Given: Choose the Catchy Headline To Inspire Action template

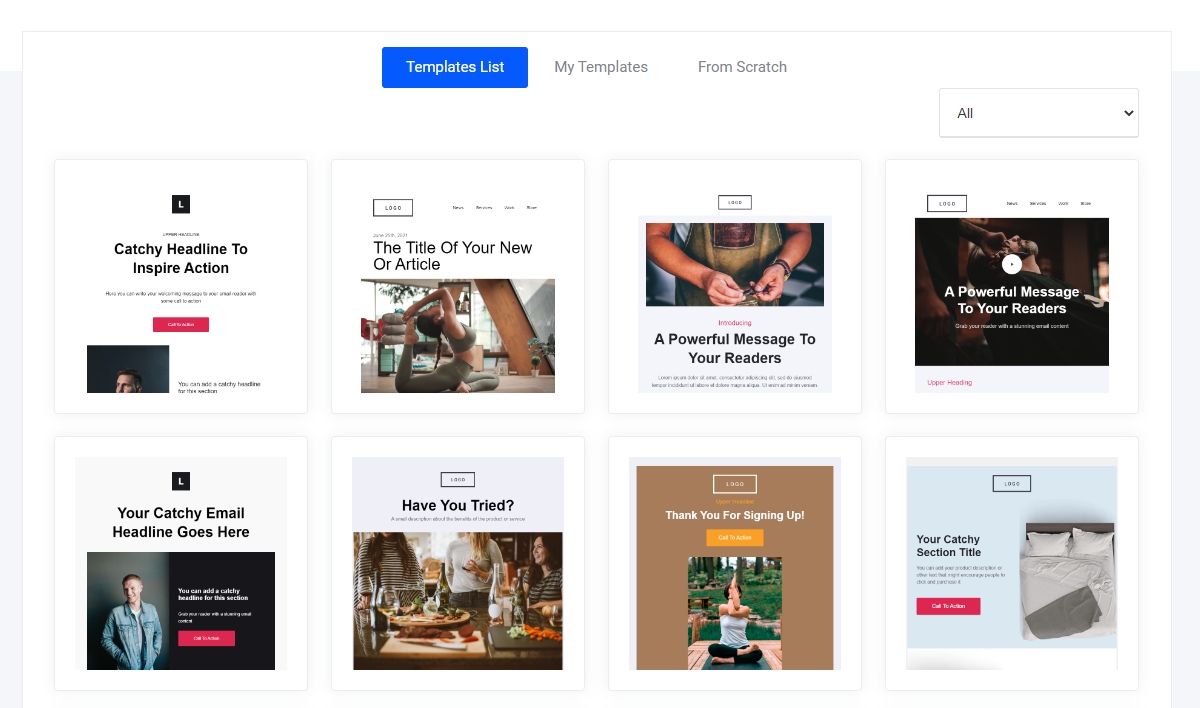Looking at the screenshot, I should 181,286.
